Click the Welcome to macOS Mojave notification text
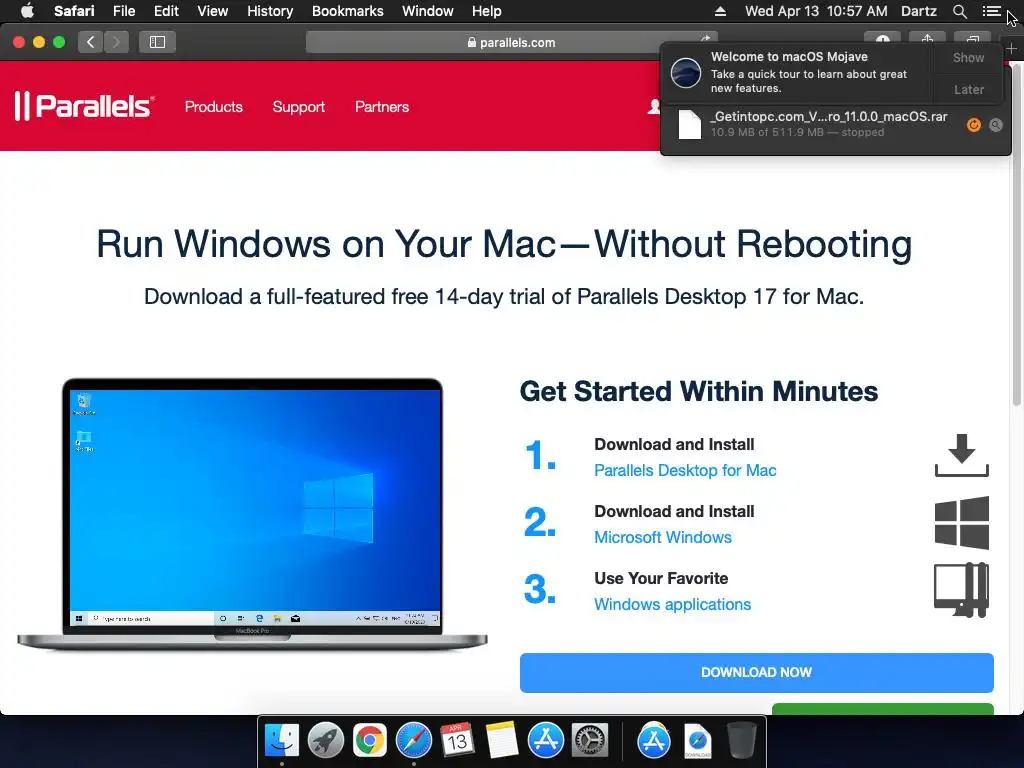This screenshot has height=768, width=1024. click(x=789, y=57)
